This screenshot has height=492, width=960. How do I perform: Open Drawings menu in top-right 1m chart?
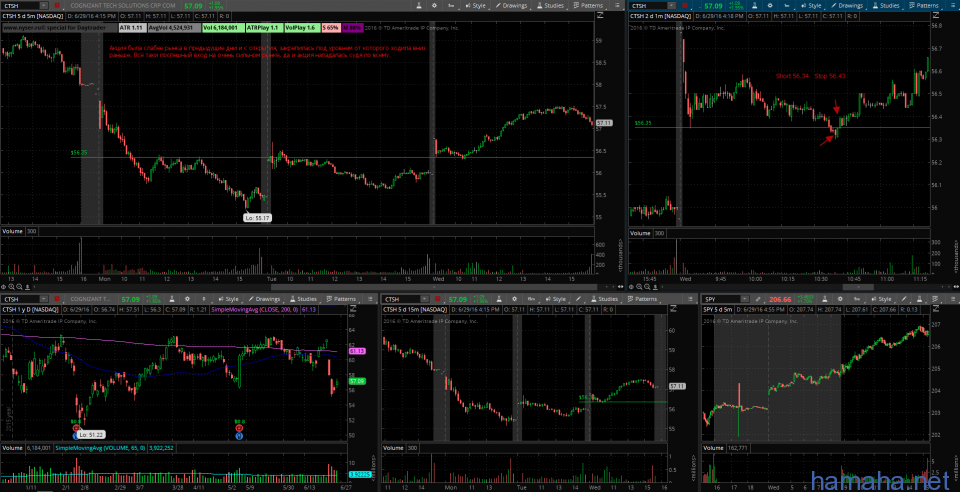(846, 6)
